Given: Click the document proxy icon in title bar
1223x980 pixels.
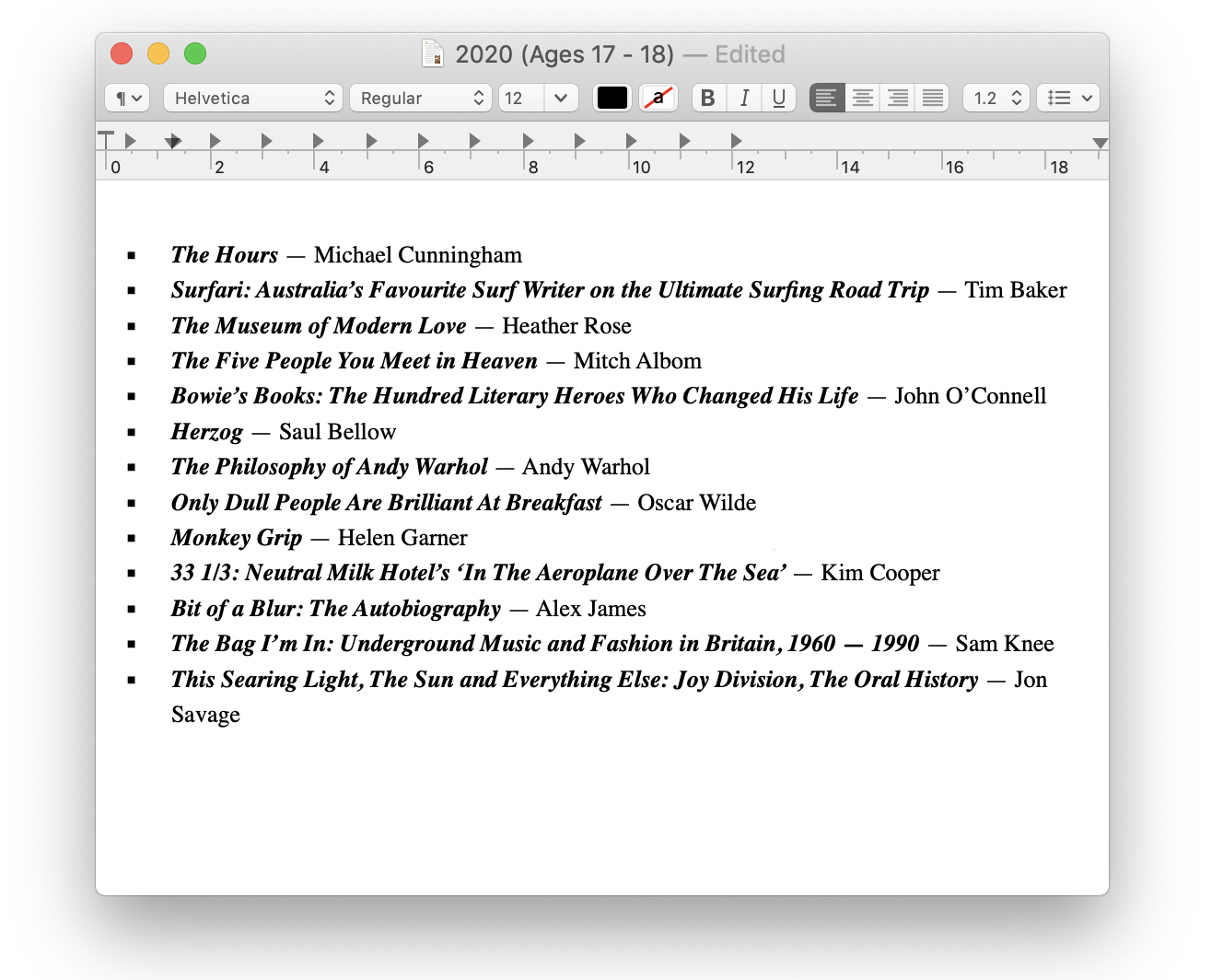Looking at the screenshot, I should [x=433, y=53].
